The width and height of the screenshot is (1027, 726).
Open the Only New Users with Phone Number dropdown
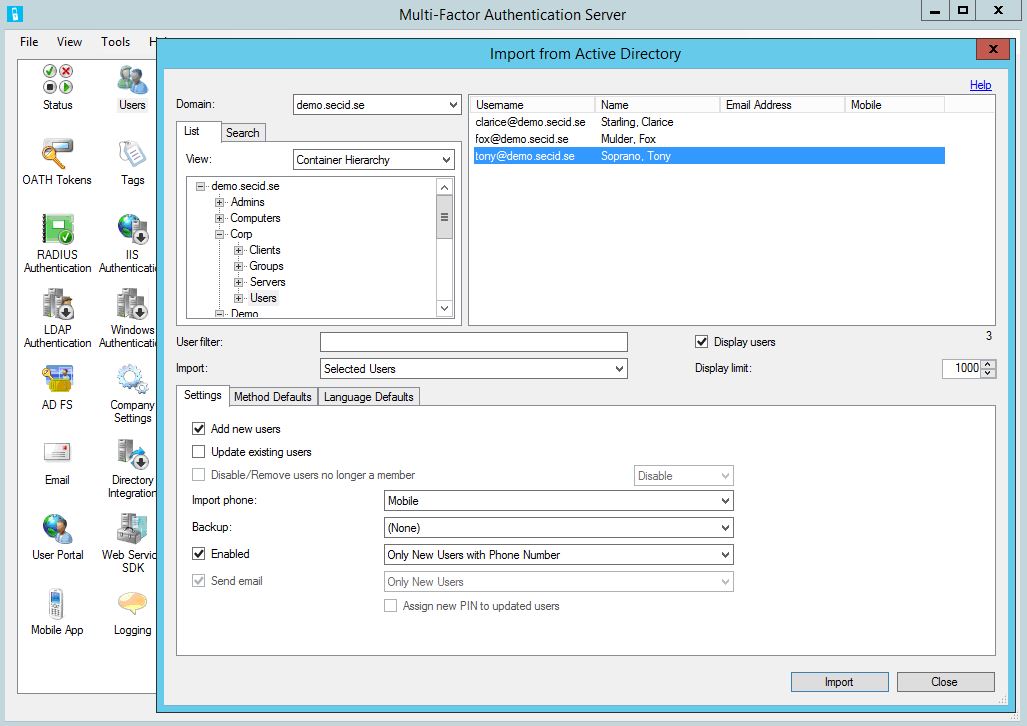tap(558, 554)
